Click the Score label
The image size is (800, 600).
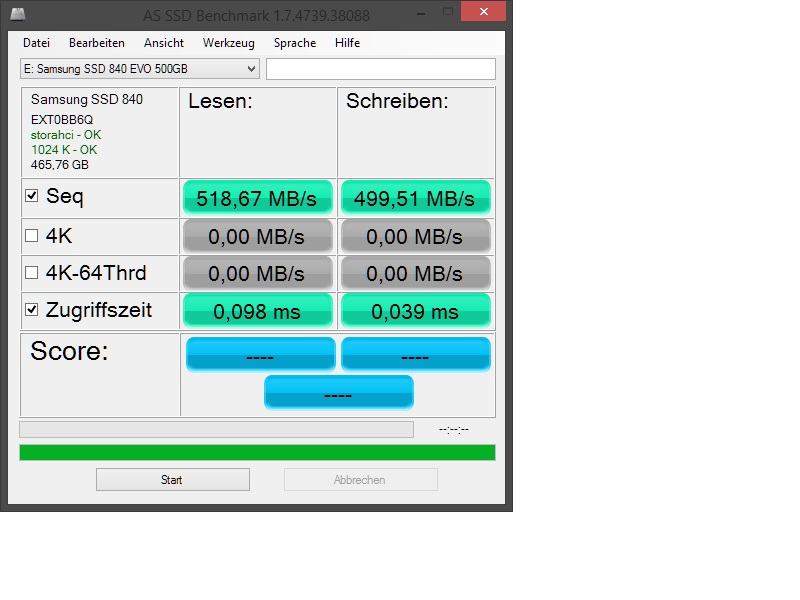69,351
